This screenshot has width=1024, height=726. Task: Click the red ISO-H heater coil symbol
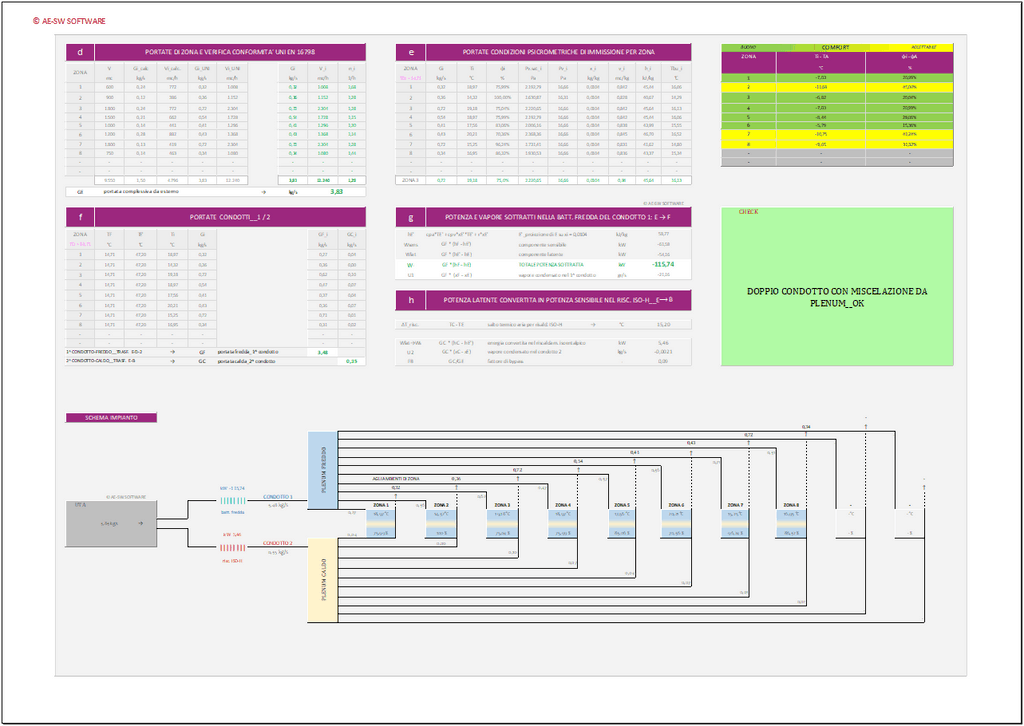point(232,548)
